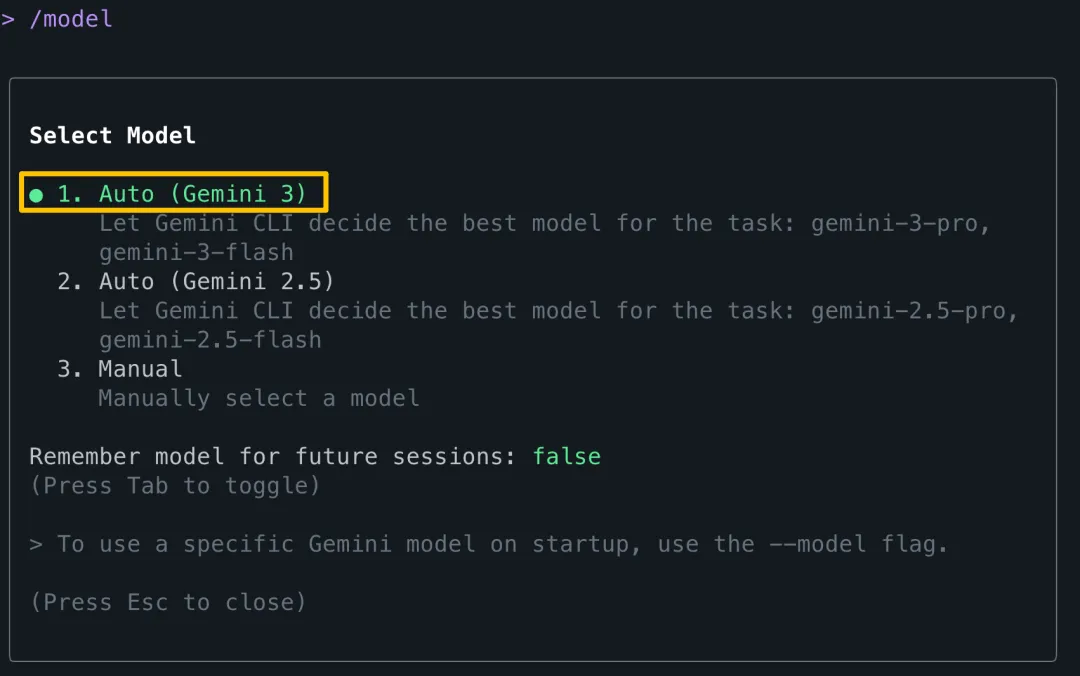Click the ">" marker before the startup tip
The width and height of the screenshot is (1080, 676).
(x=36, y=545)
